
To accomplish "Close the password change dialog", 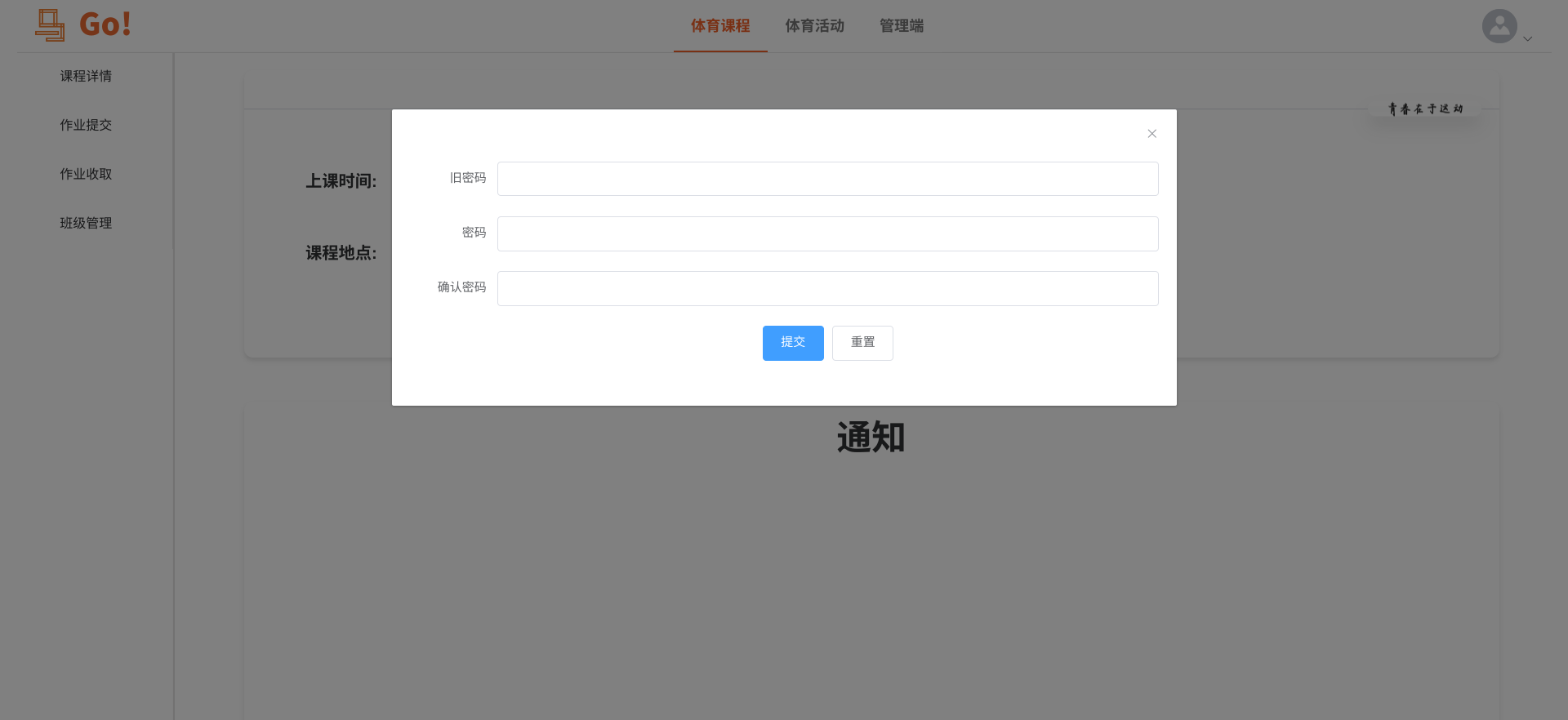I will 1151,134.
